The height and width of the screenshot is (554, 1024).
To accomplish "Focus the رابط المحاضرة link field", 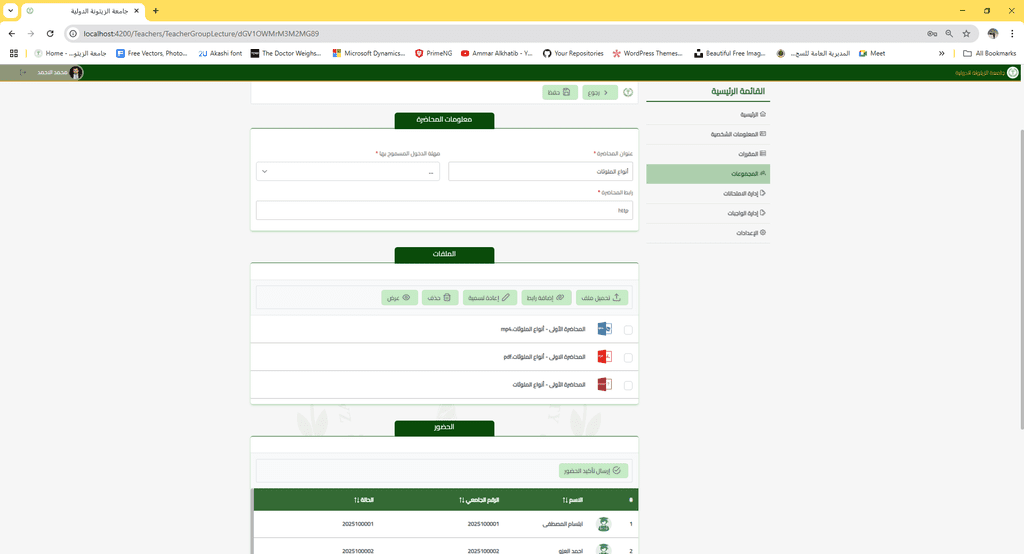I will coord(444,210).
